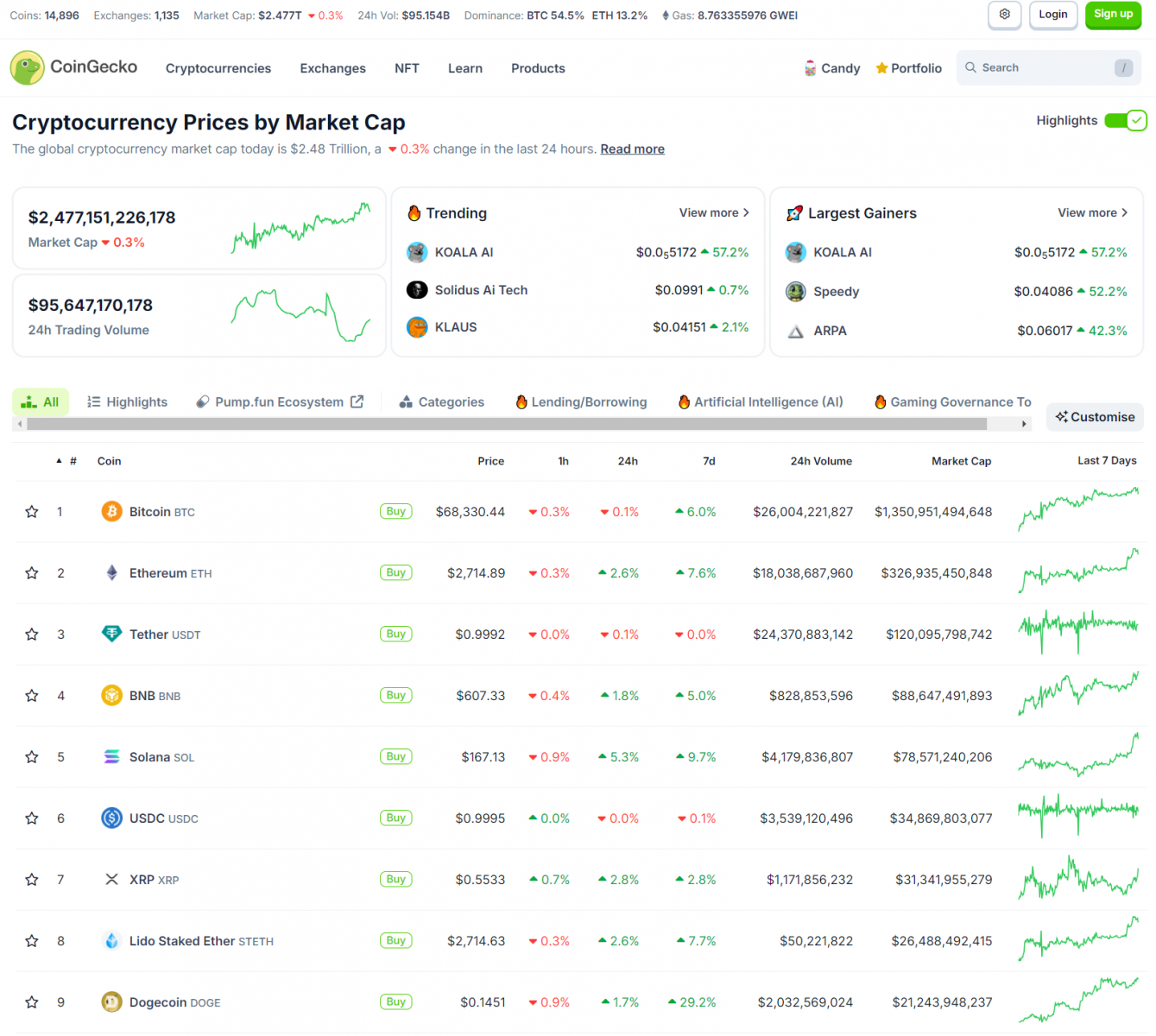Click the Candy jar icon
1156x1036 pixels.
tap(810, 68)
